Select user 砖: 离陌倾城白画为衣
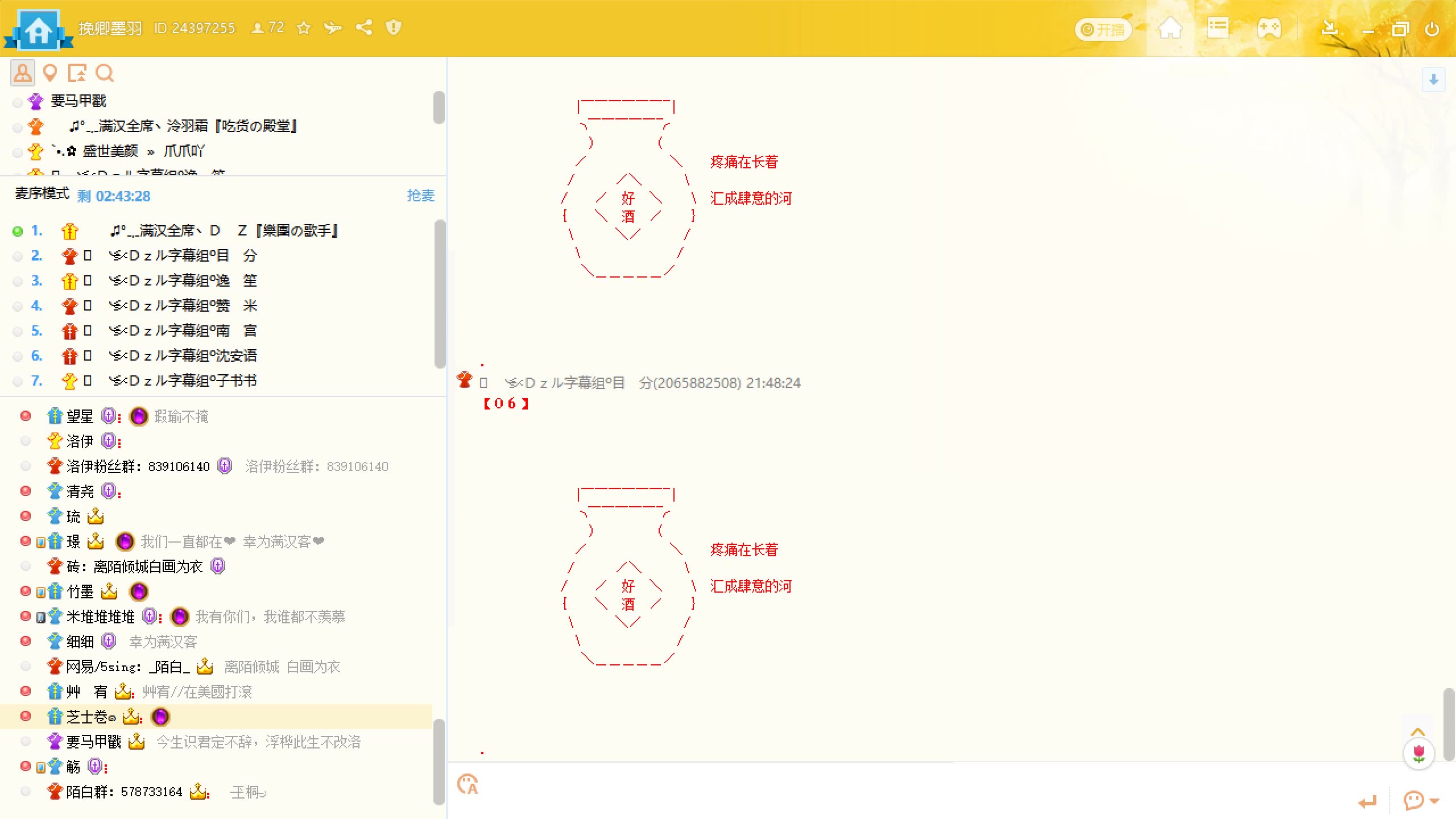This screenshot has height=819, width=1456. coord(216,566)
